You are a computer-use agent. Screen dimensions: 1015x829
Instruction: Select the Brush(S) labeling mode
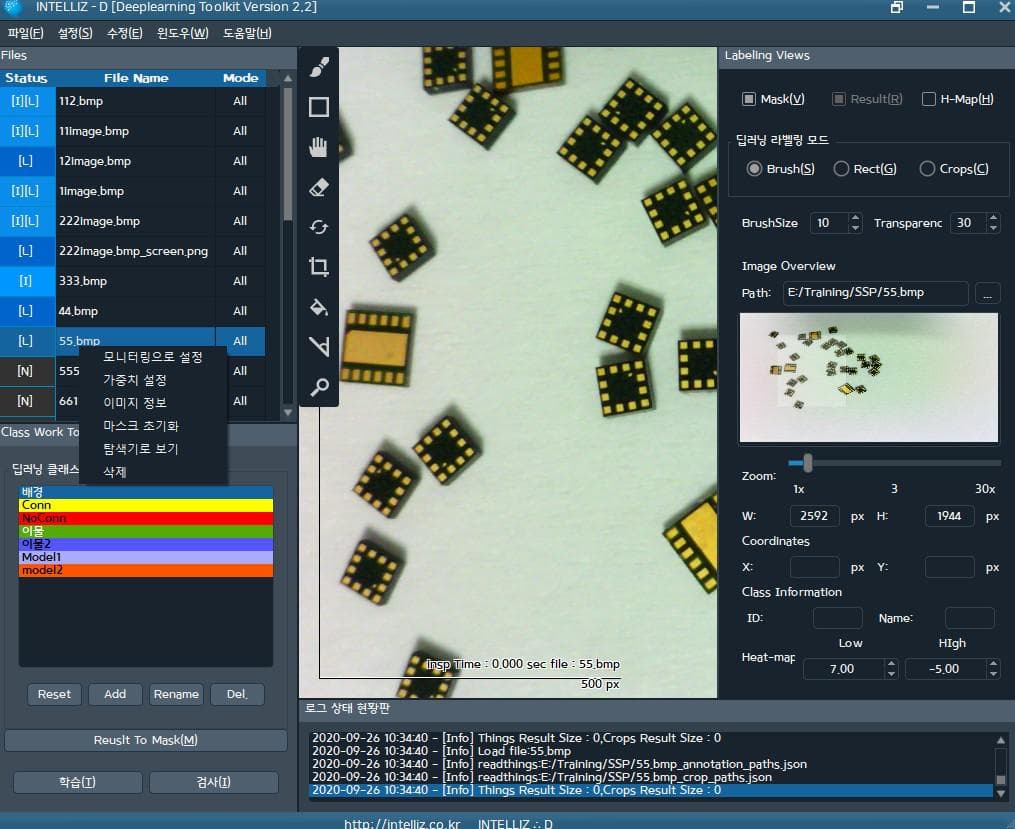[753, 169]
